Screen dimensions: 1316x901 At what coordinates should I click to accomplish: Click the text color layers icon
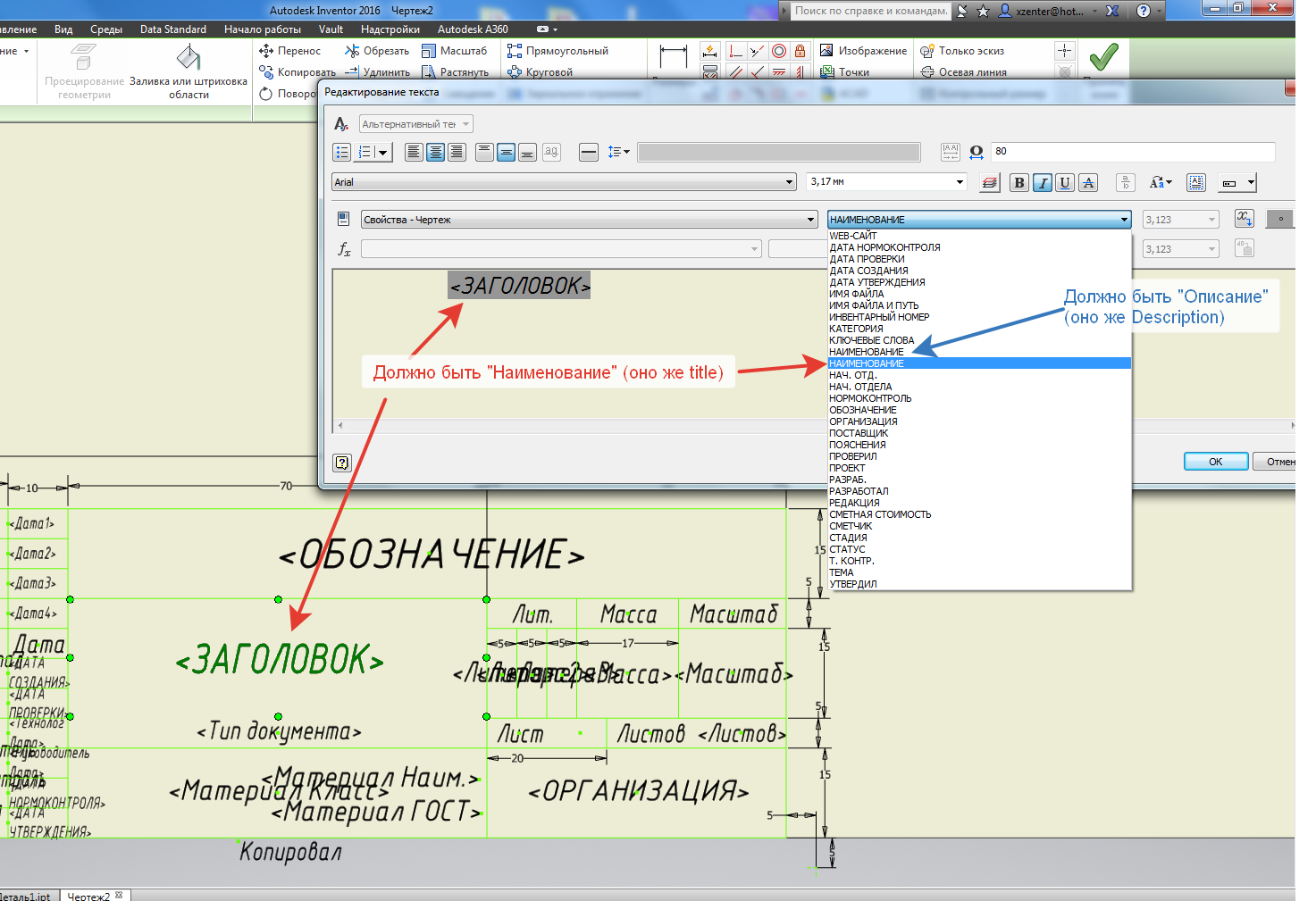[x=990, y=182]
